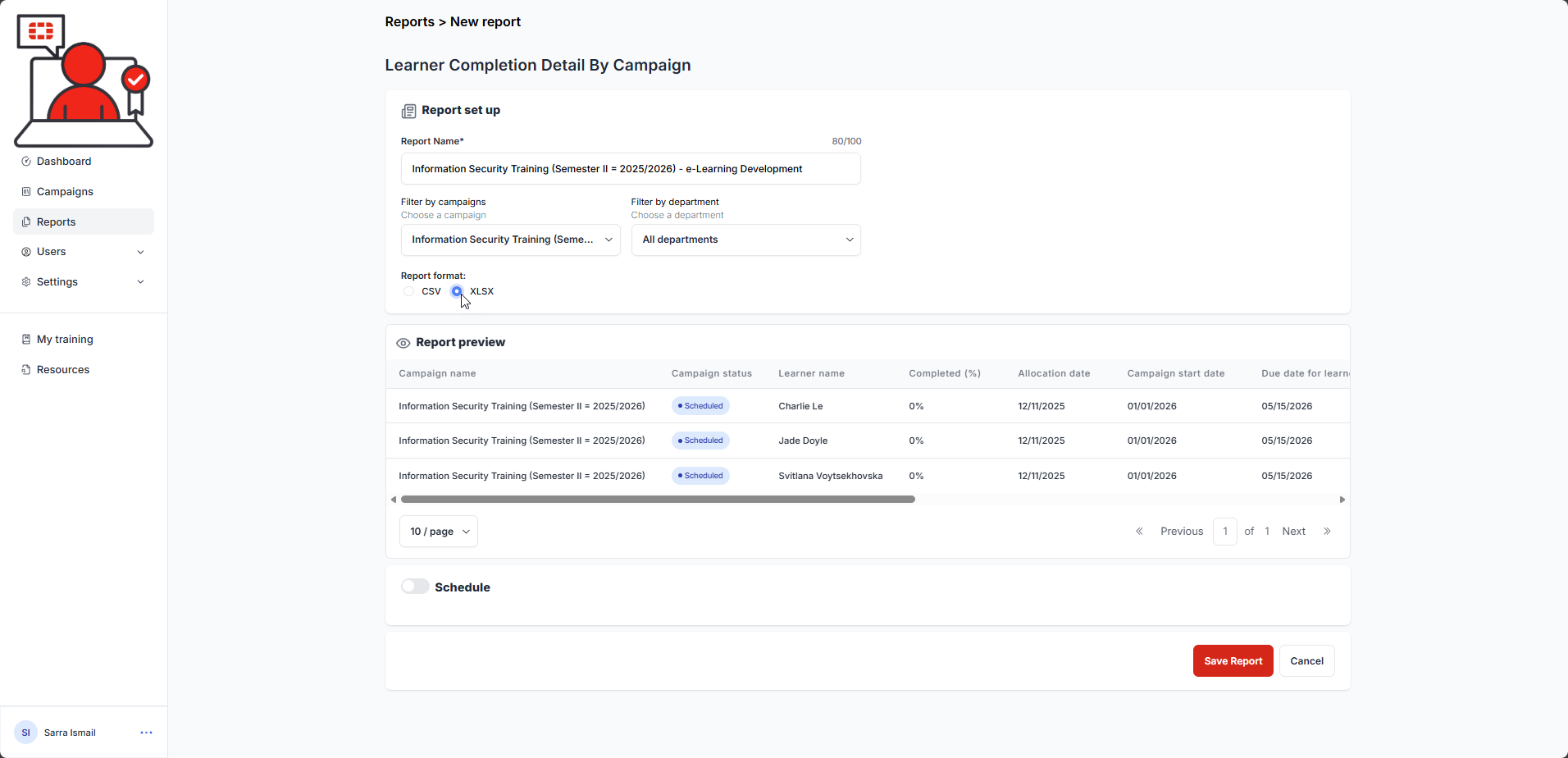This screenshot has height=758, width=1568.
Task: Click the Cancel button
Action: (x=1307, y=661)
